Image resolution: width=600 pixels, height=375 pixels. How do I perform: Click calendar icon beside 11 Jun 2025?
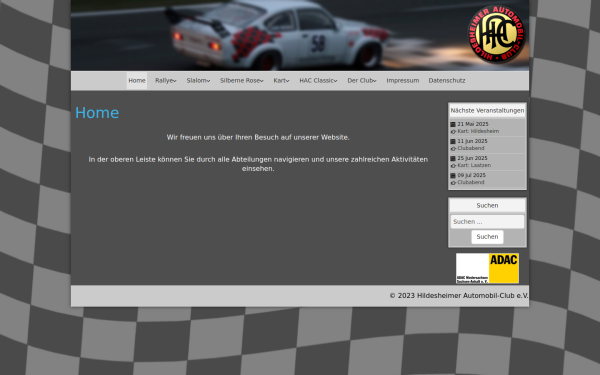(453, 142)
